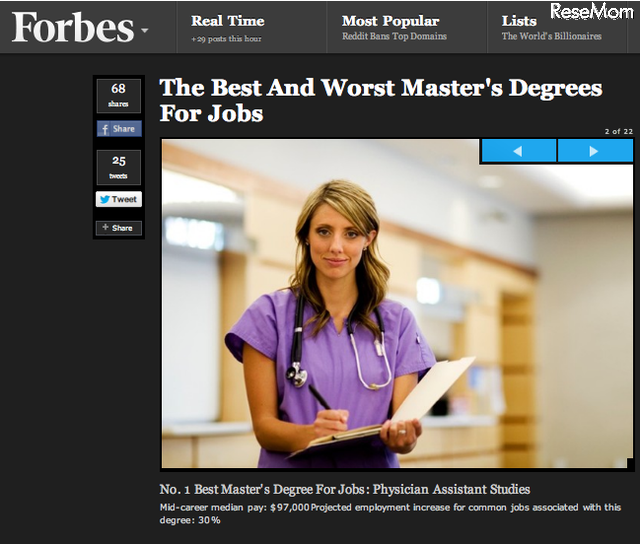Click the 25 tweets counter
Viewport: 640px width, 544px height.
tap(119, 167)
